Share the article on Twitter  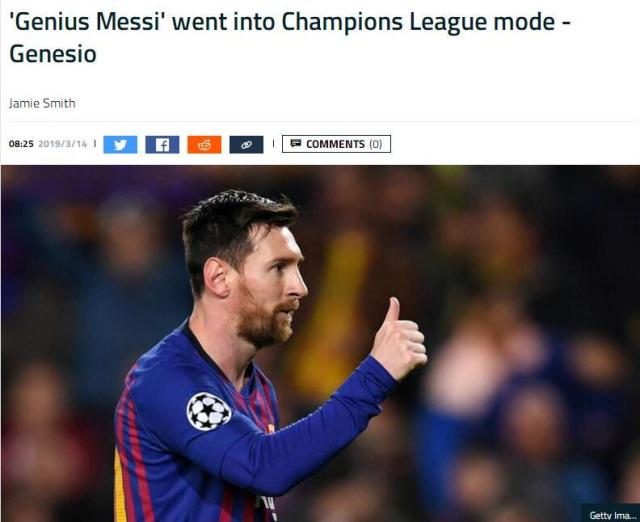[x=120, y=144]
